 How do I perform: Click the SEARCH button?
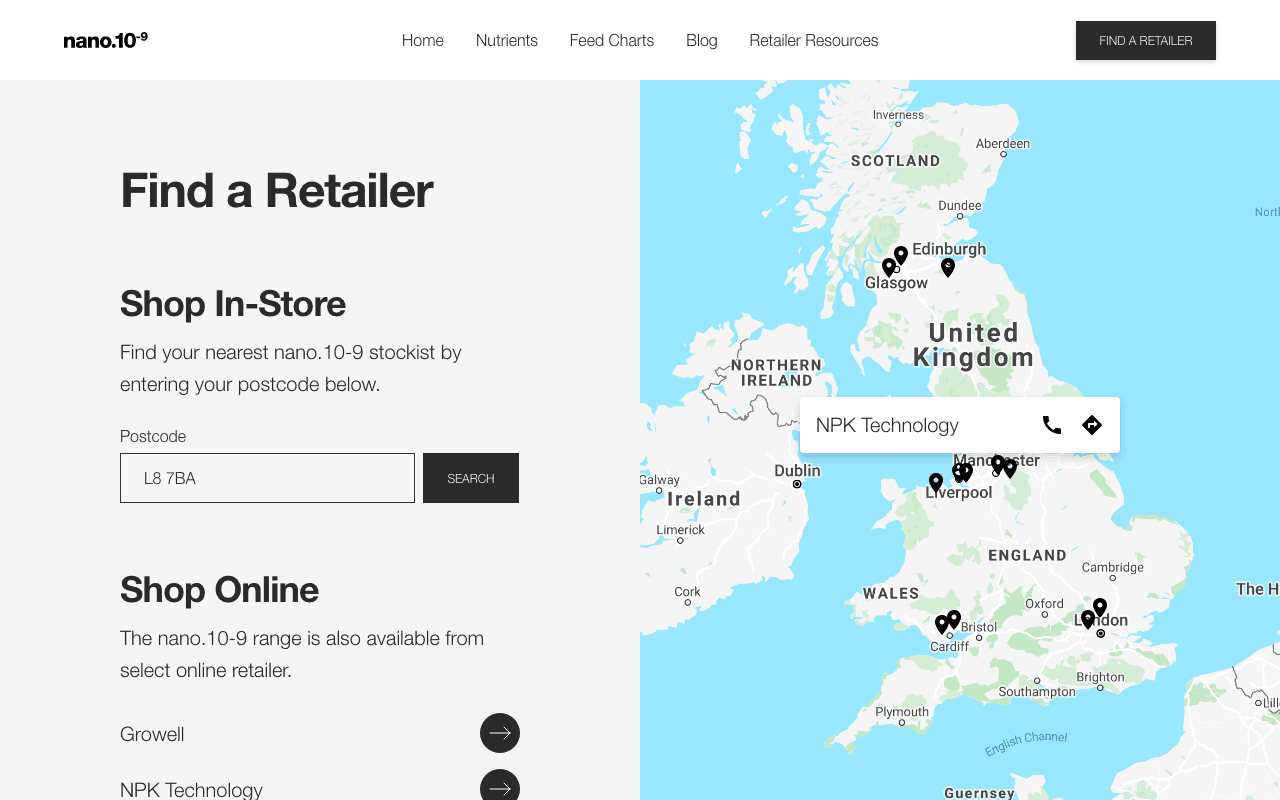[471, 478]
